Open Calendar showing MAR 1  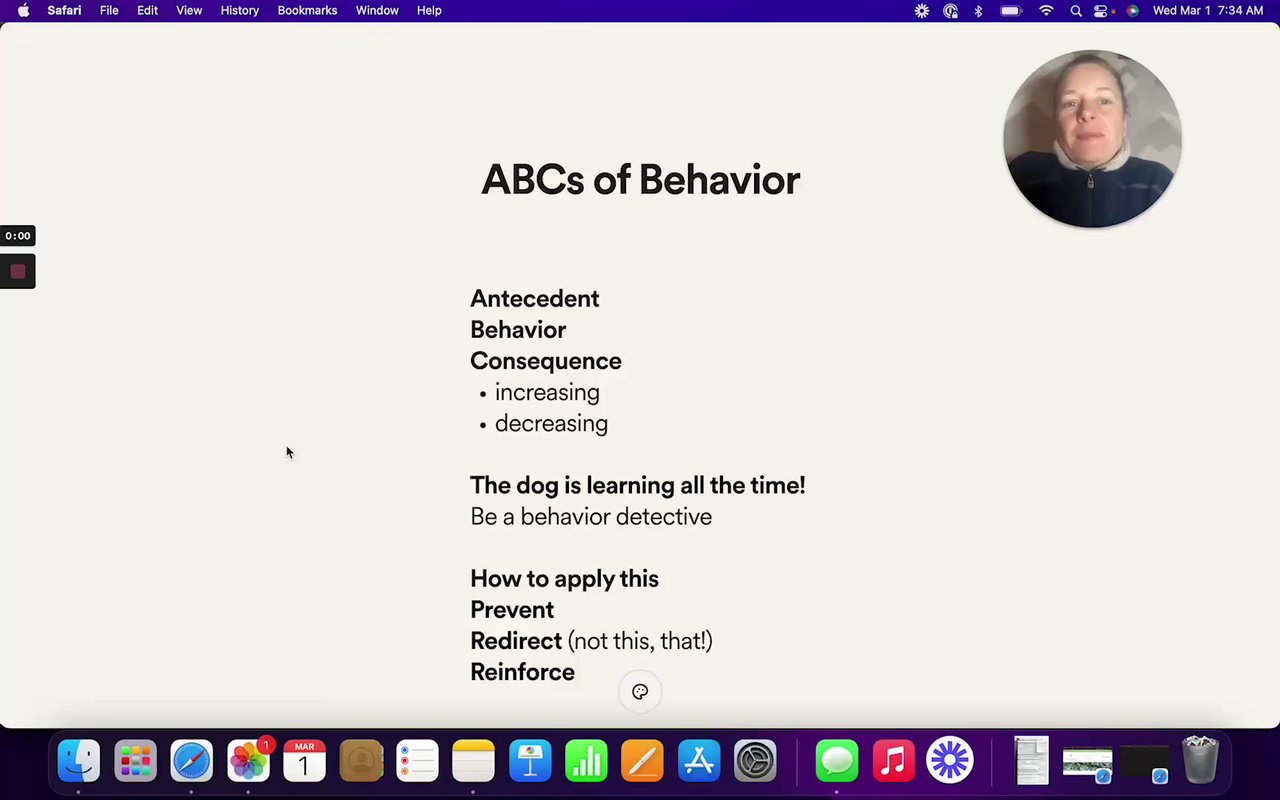[x=304, y=761]
